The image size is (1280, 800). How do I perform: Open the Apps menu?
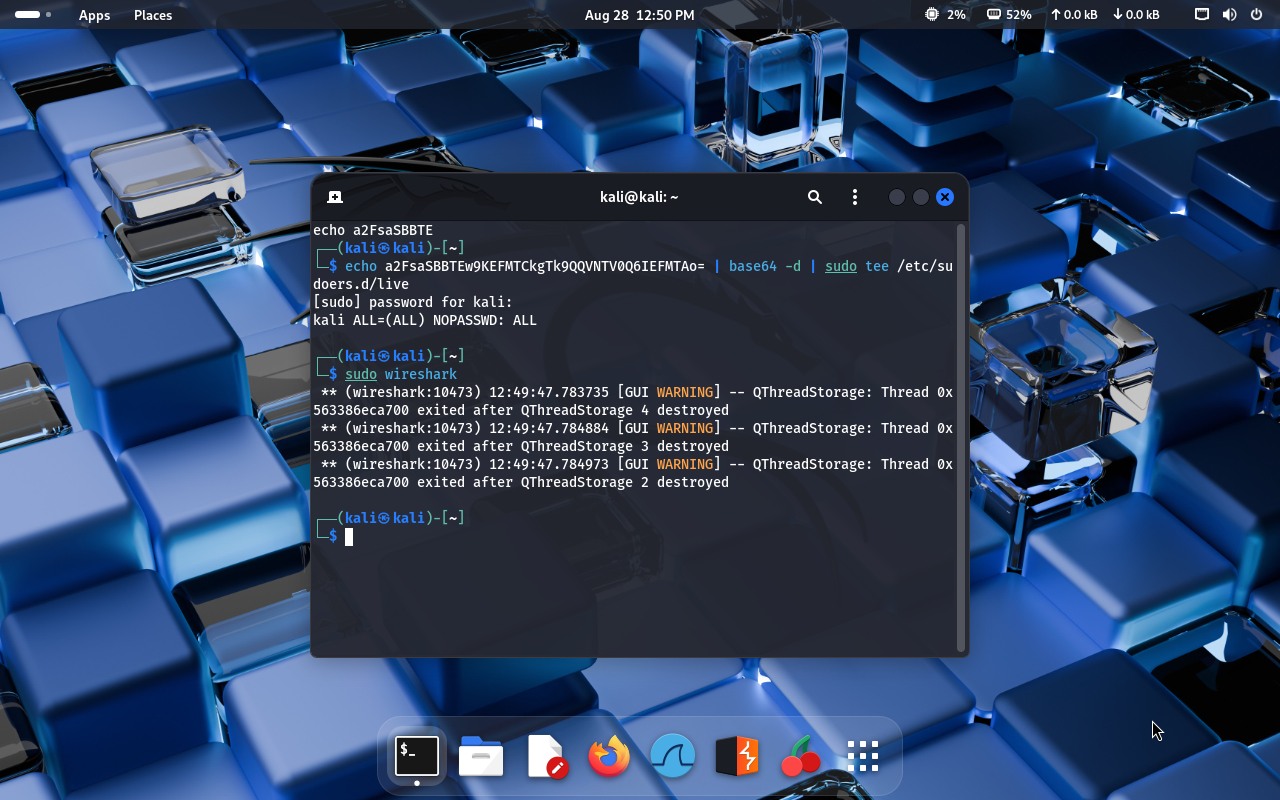click(x=95, y=15)
